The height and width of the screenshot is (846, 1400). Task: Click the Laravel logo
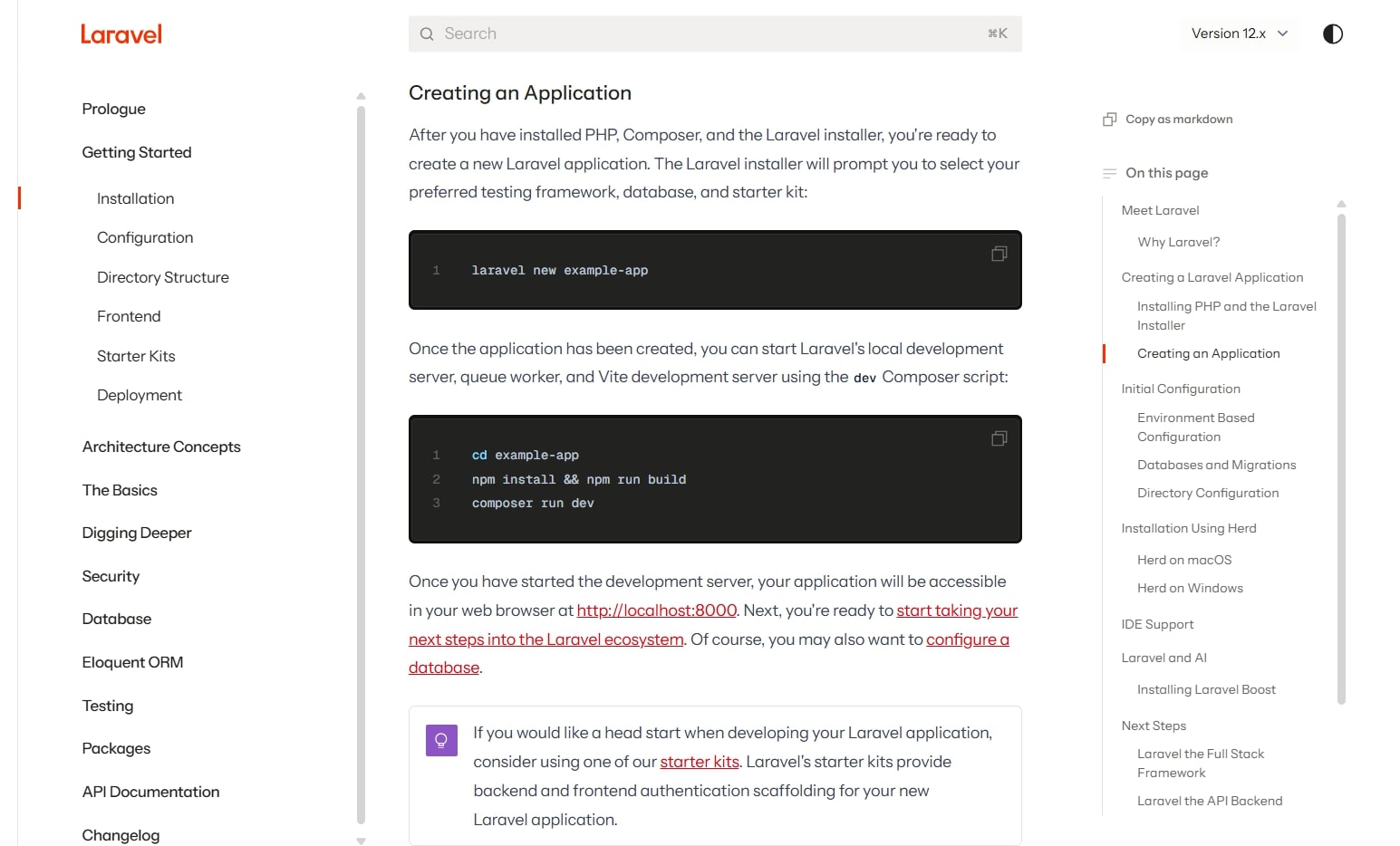121,34
